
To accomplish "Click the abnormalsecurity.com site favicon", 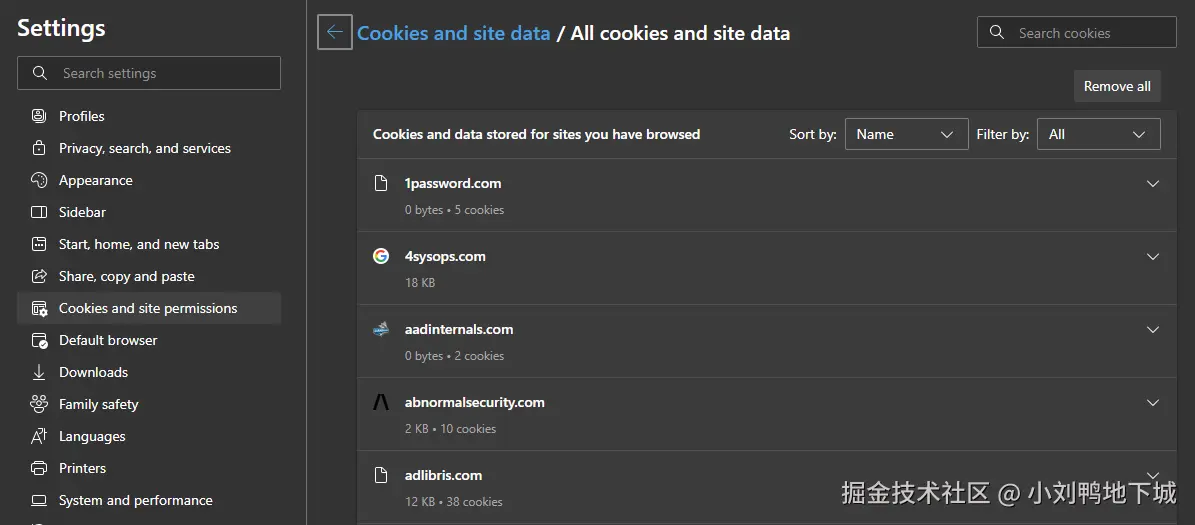I will [381, 402].
